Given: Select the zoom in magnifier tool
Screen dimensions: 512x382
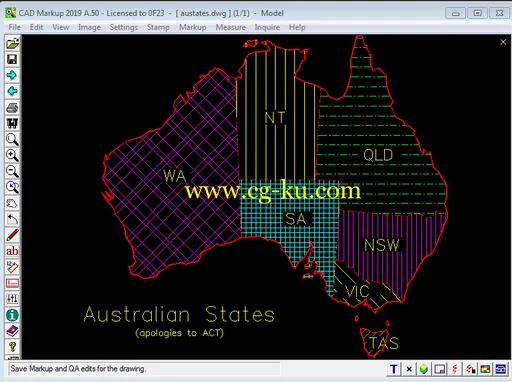Looking at the screenshot, I should tap(12, 155).
